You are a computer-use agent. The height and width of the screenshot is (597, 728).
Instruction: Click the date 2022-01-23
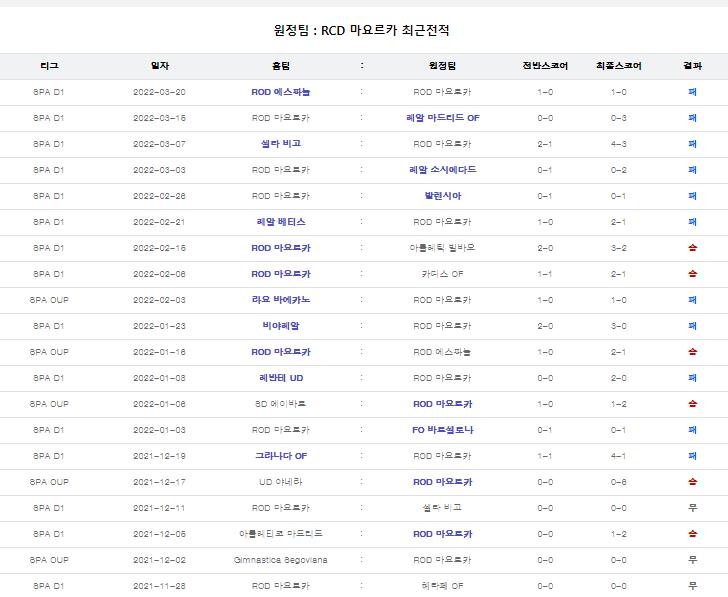(159, 326)
